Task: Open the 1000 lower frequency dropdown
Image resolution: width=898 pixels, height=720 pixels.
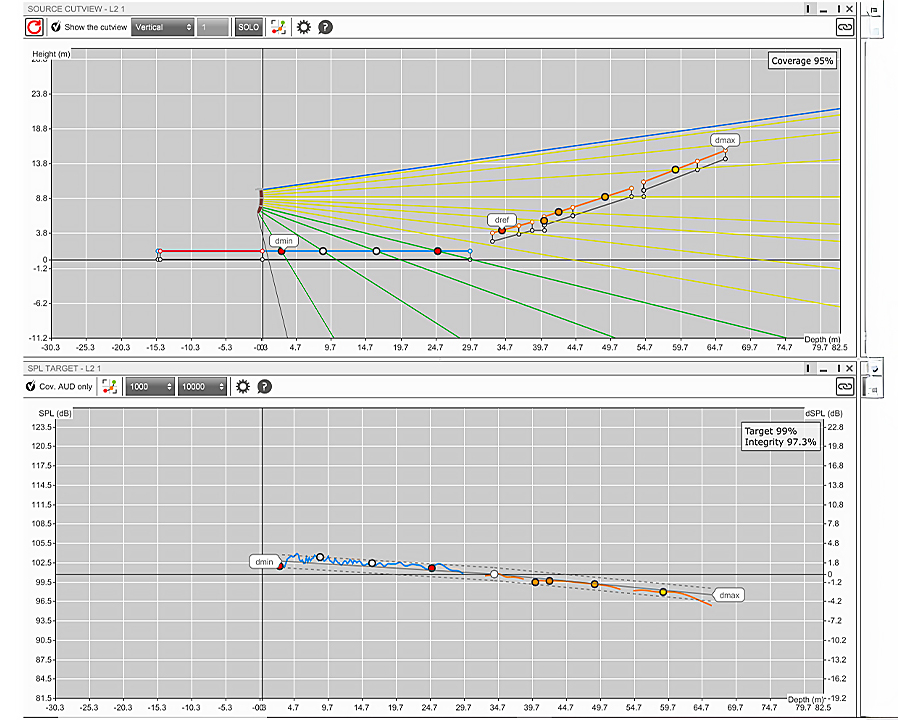Action: [x=152, y=386]
